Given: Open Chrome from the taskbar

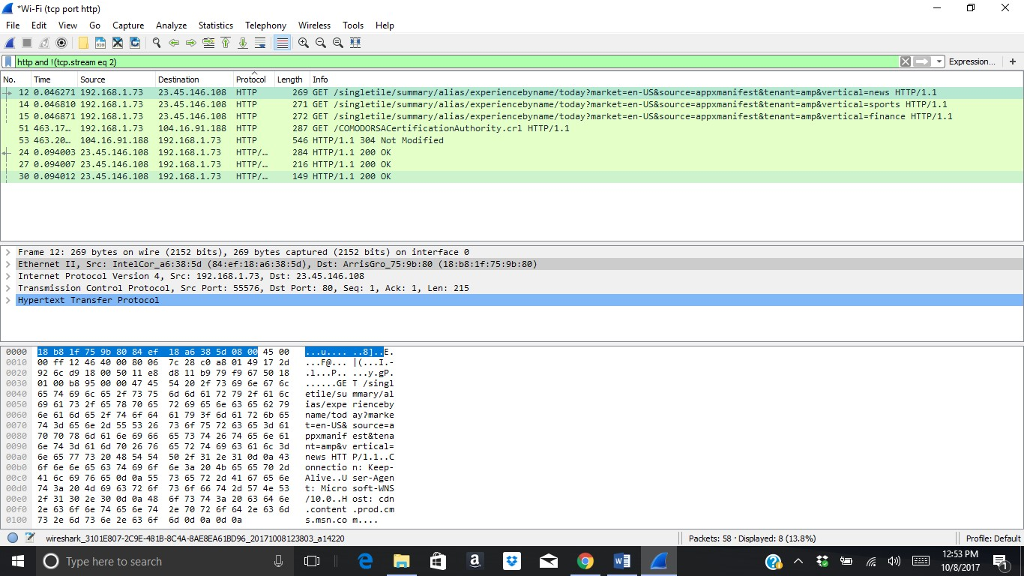Looking at the screenshot, I should click(x=585, y=561).
